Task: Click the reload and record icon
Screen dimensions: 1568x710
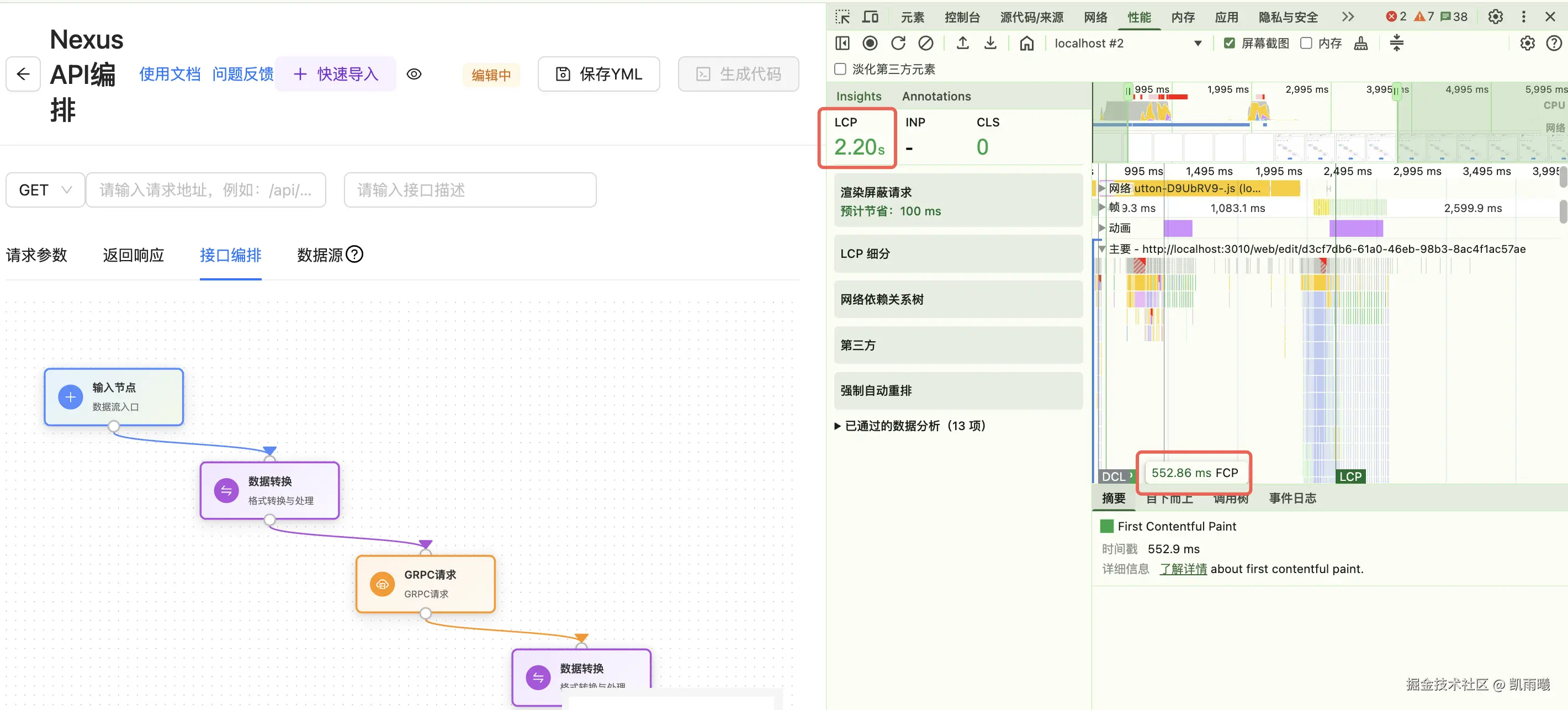Action: 898,43
